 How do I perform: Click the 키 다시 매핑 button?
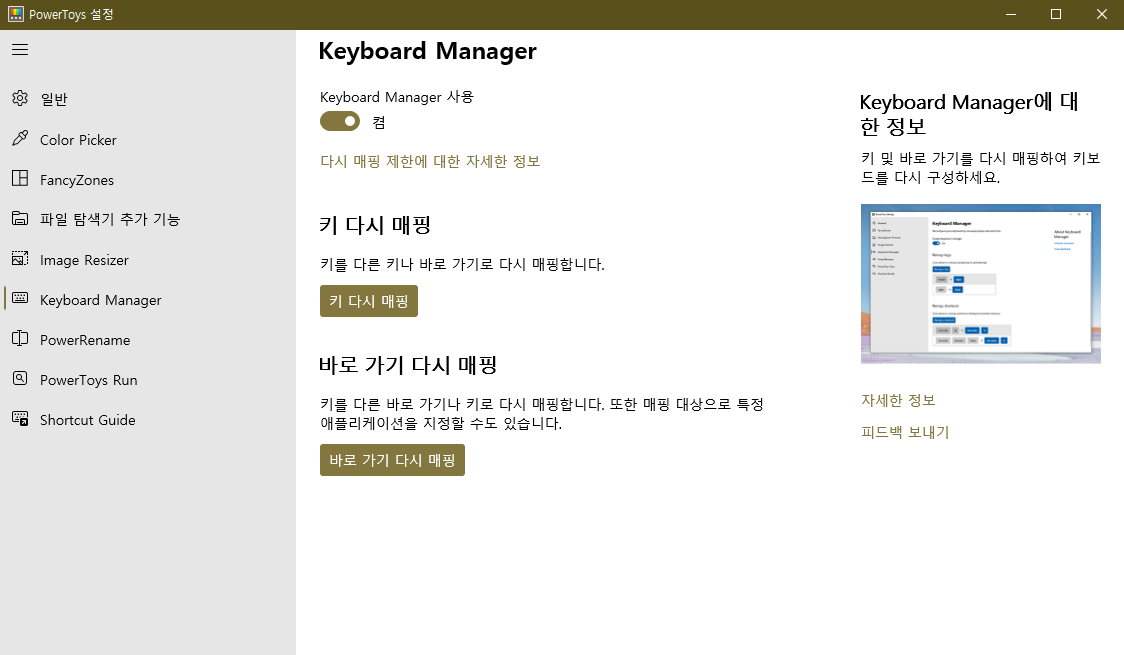[x=368, y=301]
